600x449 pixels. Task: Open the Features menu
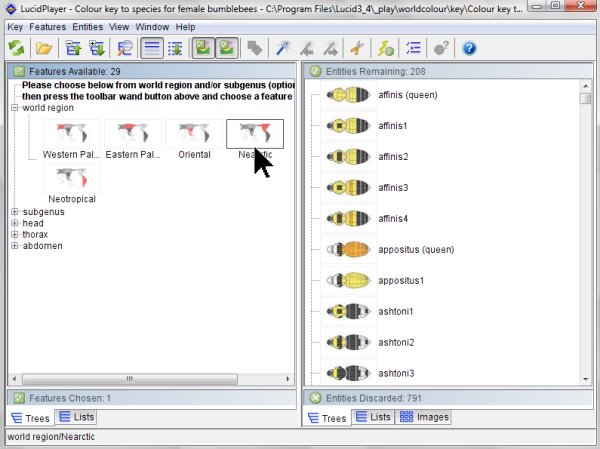click(47, 27)
